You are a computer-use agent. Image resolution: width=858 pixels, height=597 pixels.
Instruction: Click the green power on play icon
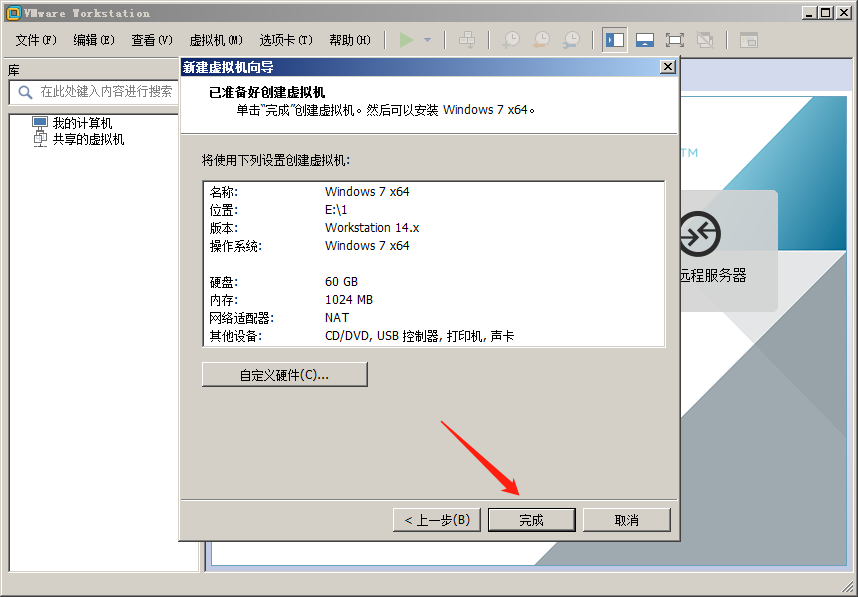(406, 40)
